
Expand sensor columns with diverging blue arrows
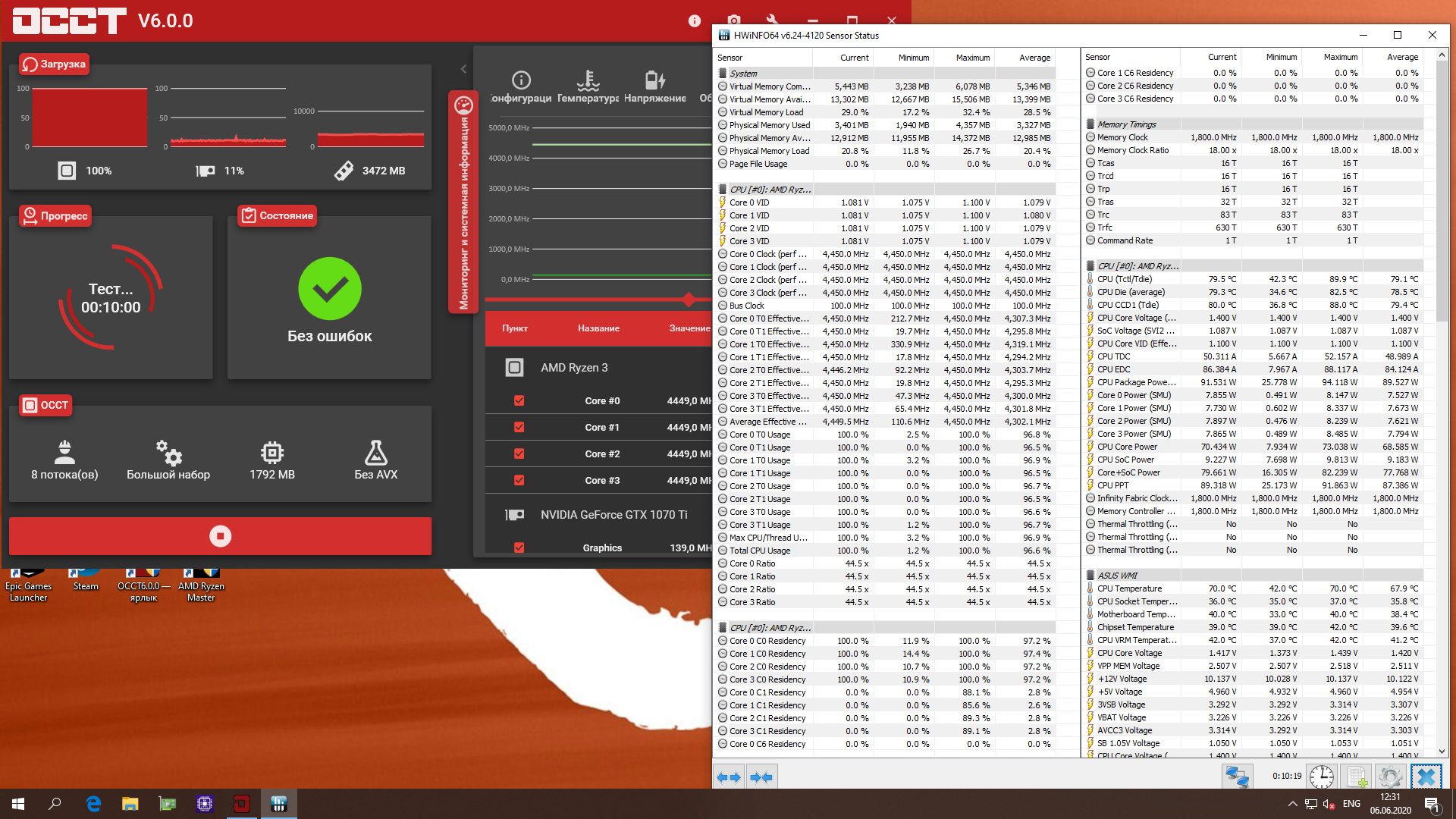[x=729, y=777]
